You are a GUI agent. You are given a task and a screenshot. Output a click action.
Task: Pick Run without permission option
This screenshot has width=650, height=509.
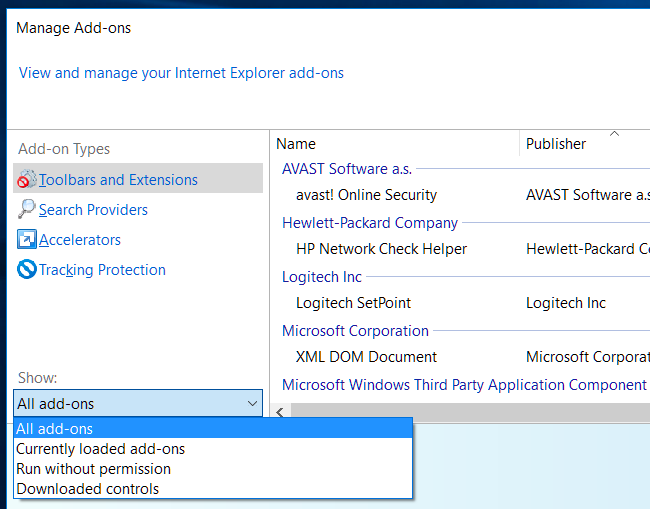click(x=93, y=469)
